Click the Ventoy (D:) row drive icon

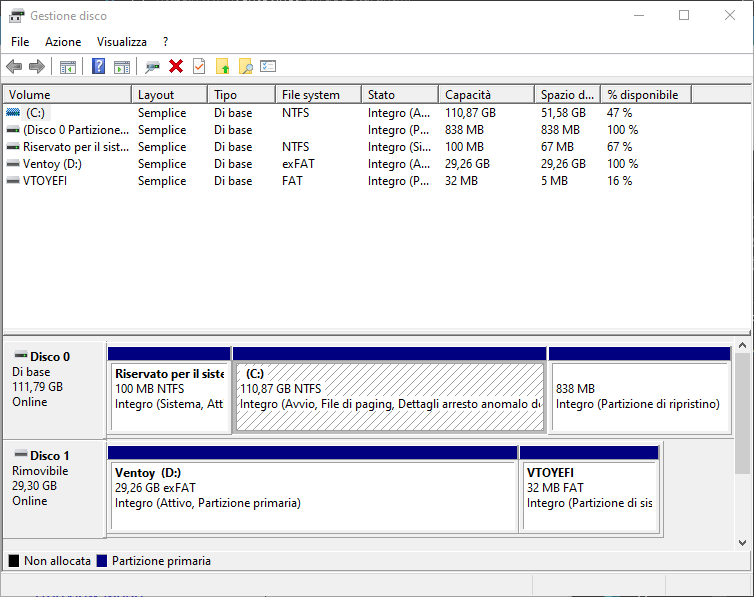[x=13, y=164]
